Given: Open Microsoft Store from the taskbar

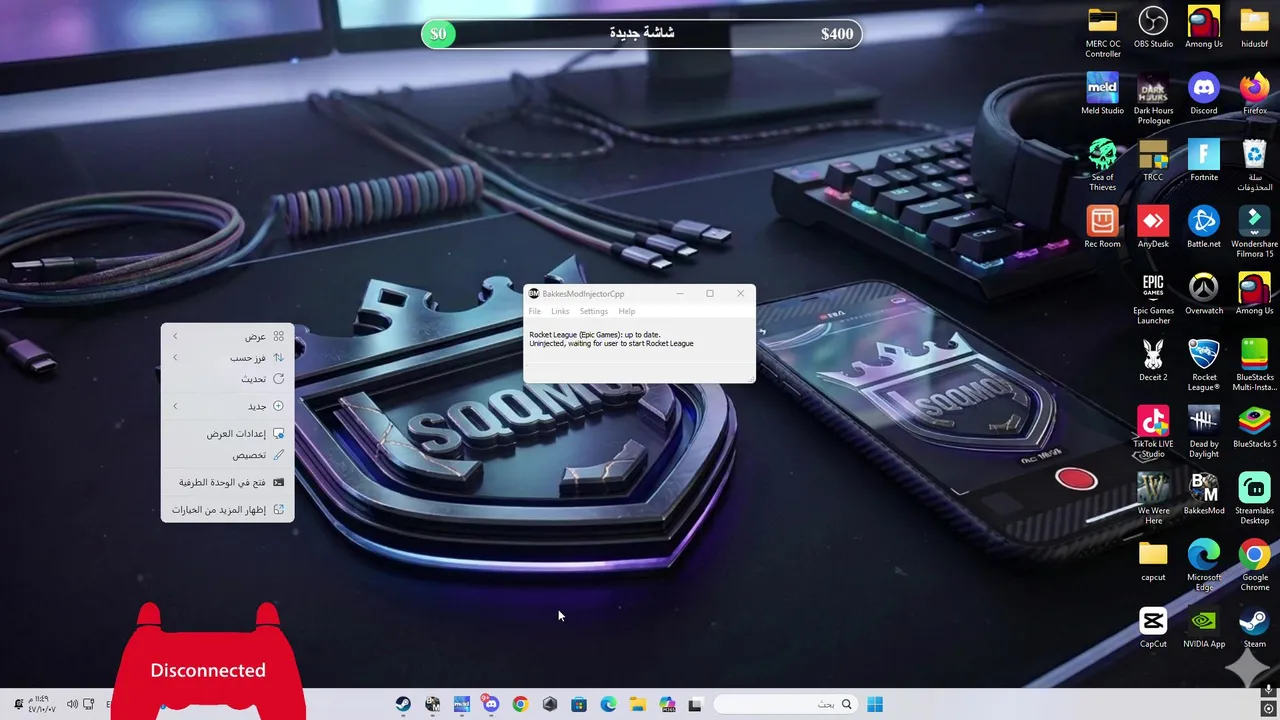Looking at the screenshot, I should point(578,704).
